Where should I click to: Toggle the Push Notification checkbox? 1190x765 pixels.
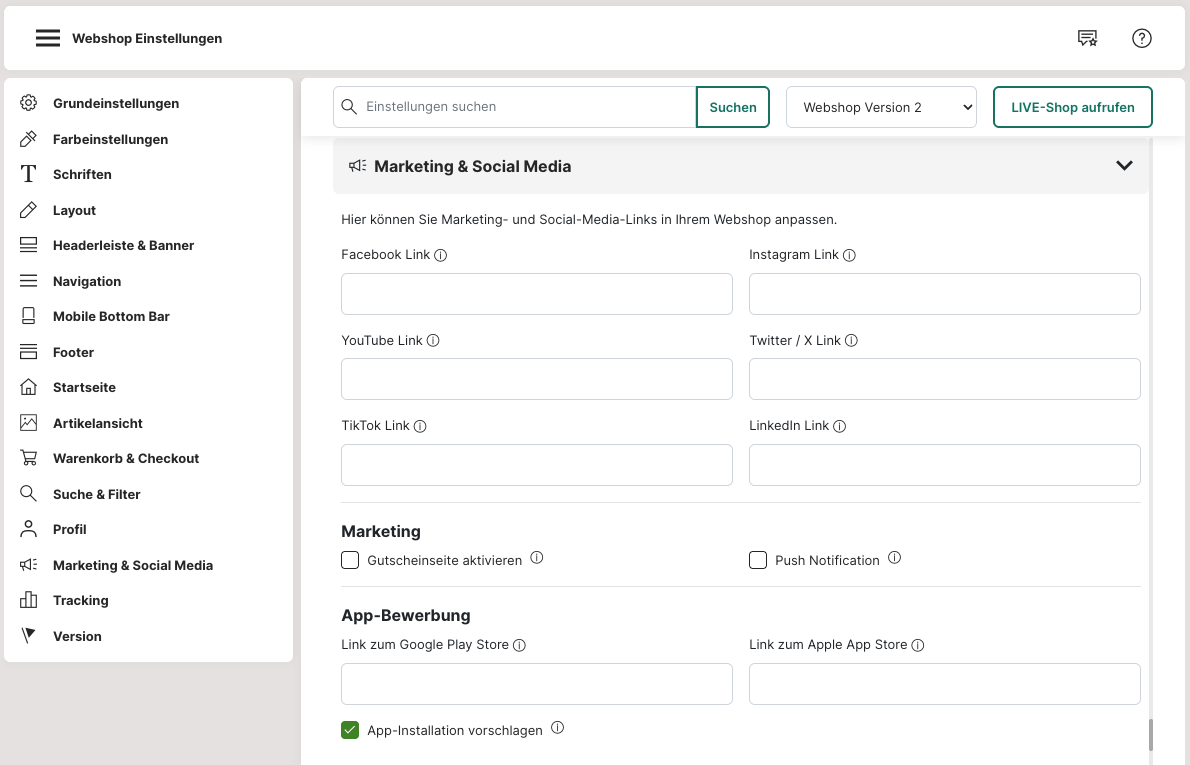pos(758,560)
